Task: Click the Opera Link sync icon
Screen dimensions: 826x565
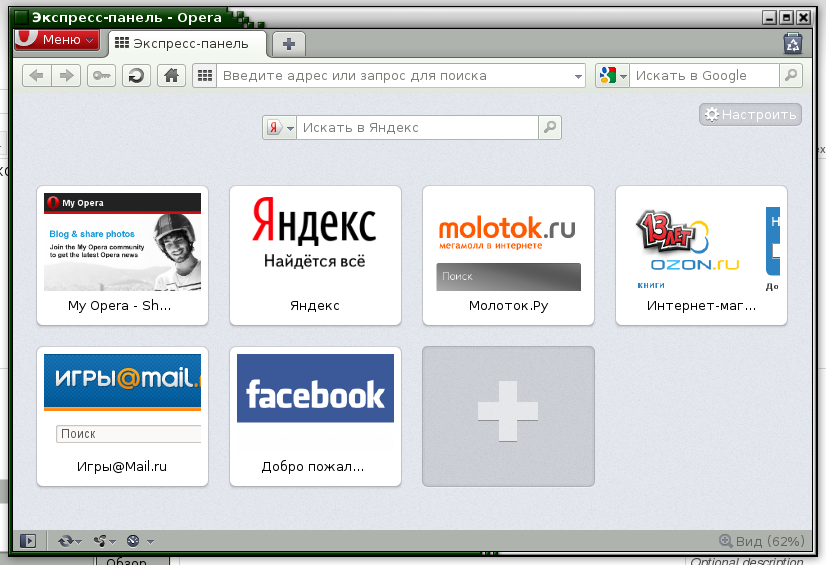Action: pyautogui.click(x=66, y=541)
